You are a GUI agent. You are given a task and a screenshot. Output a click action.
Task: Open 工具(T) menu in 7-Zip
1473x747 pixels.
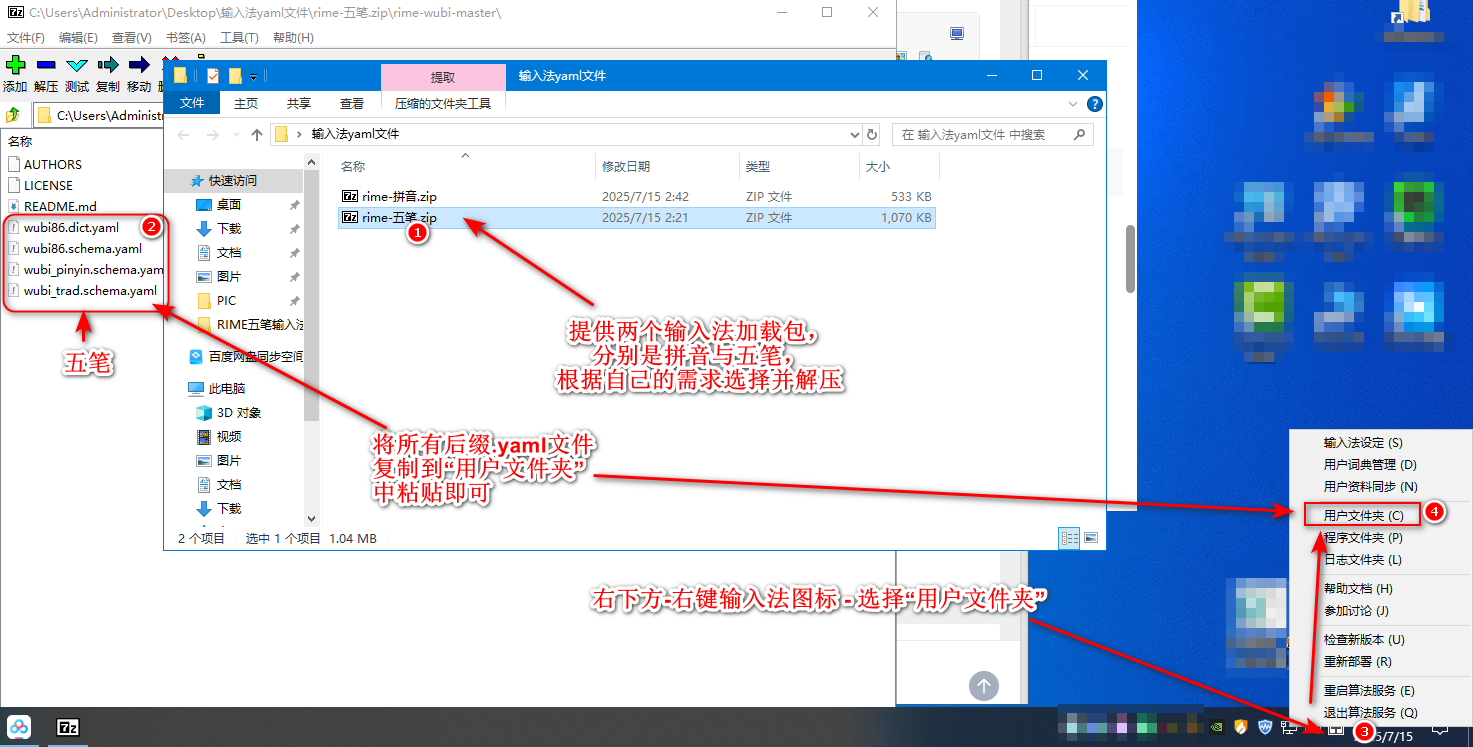click(239, 38)
